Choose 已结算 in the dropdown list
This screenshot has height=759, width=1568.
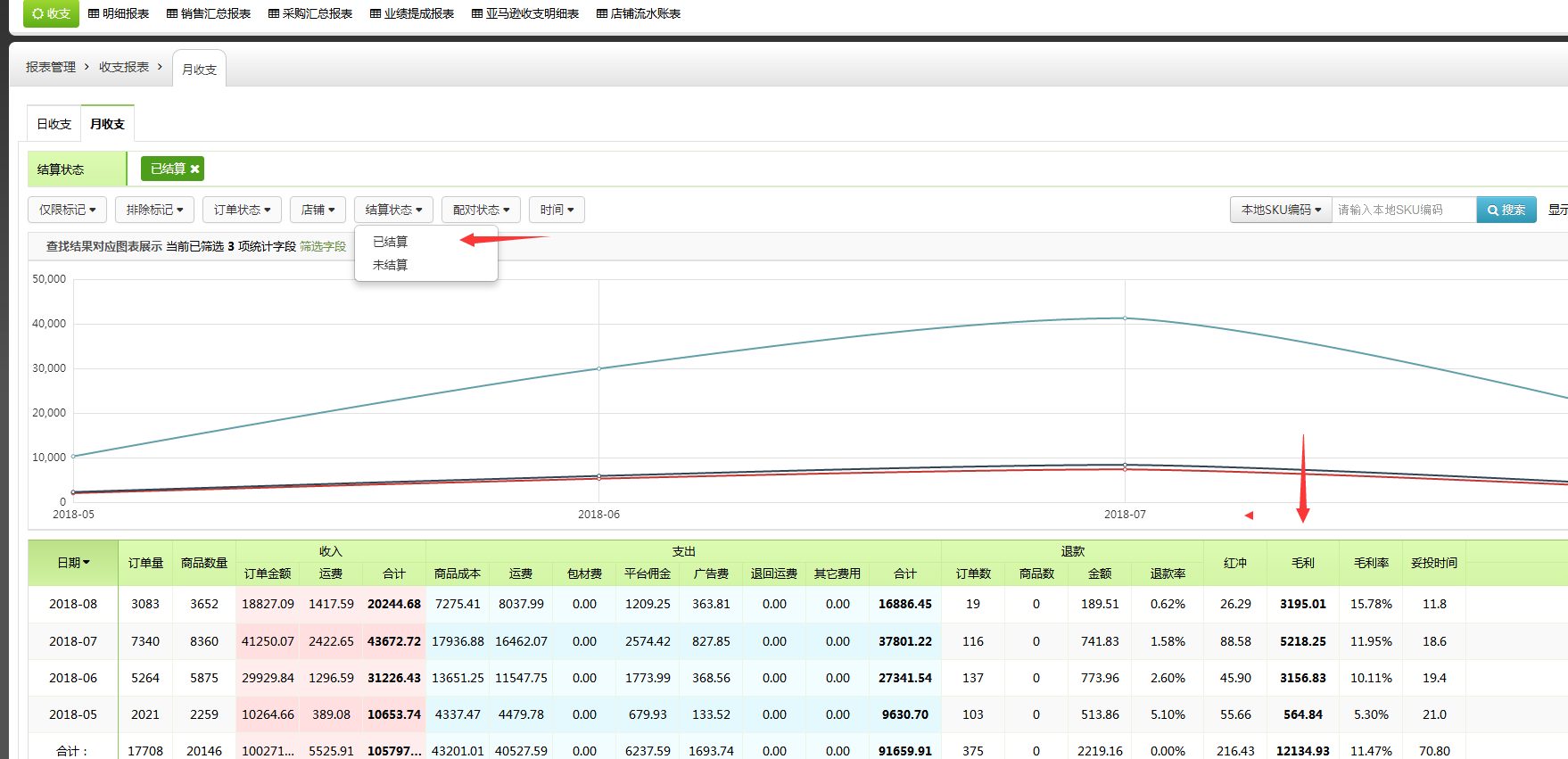[425, 242]
